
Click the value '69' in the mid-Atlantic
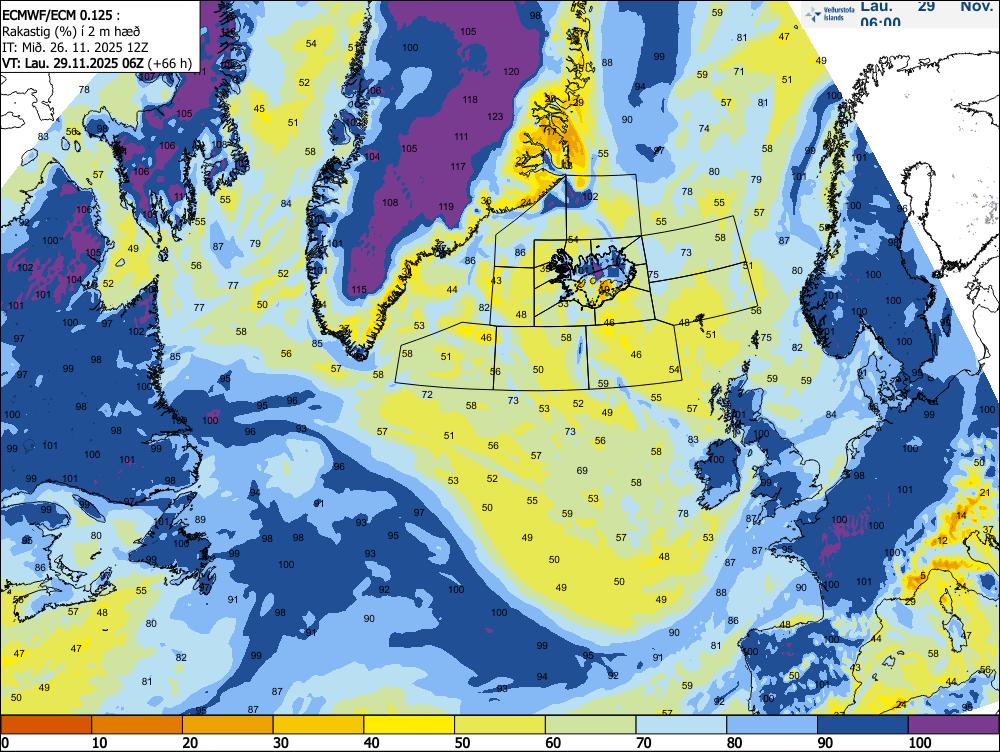click(582, 471)
